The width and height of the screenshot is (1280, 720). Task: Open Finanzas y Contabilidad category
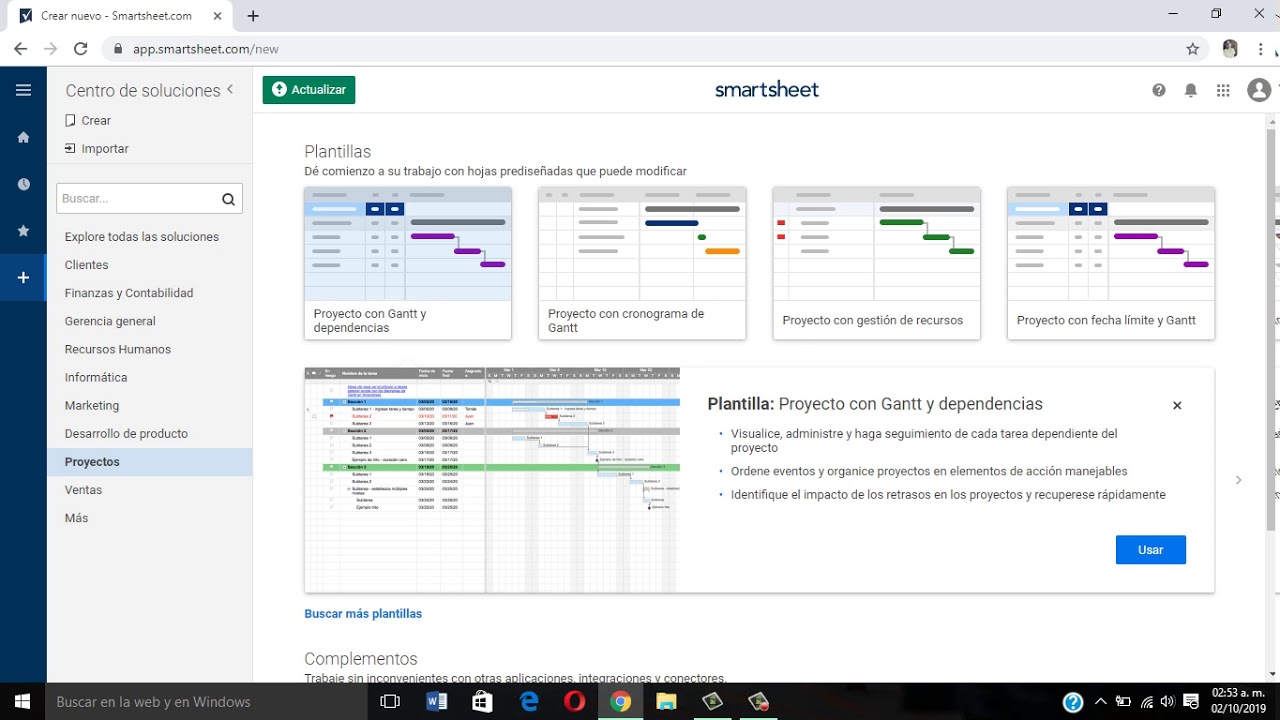(x=129, y=293)
